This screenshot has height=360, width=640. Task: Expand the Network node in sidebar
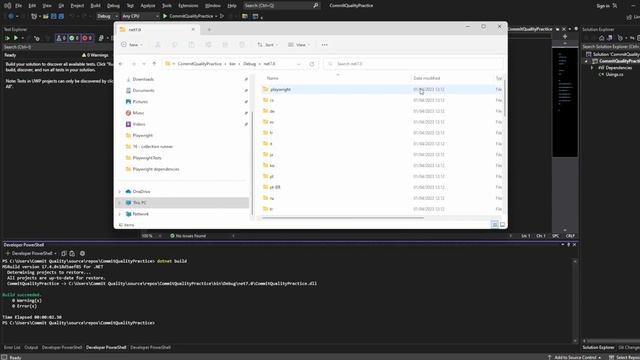(x=120, y=214)
